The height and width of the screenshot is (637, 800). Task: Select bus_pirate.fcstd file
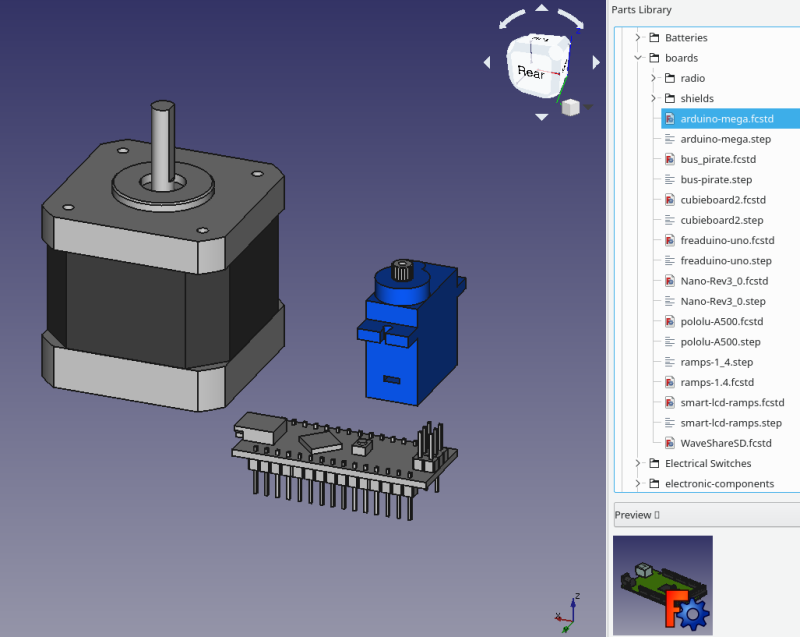click(718, 159)
